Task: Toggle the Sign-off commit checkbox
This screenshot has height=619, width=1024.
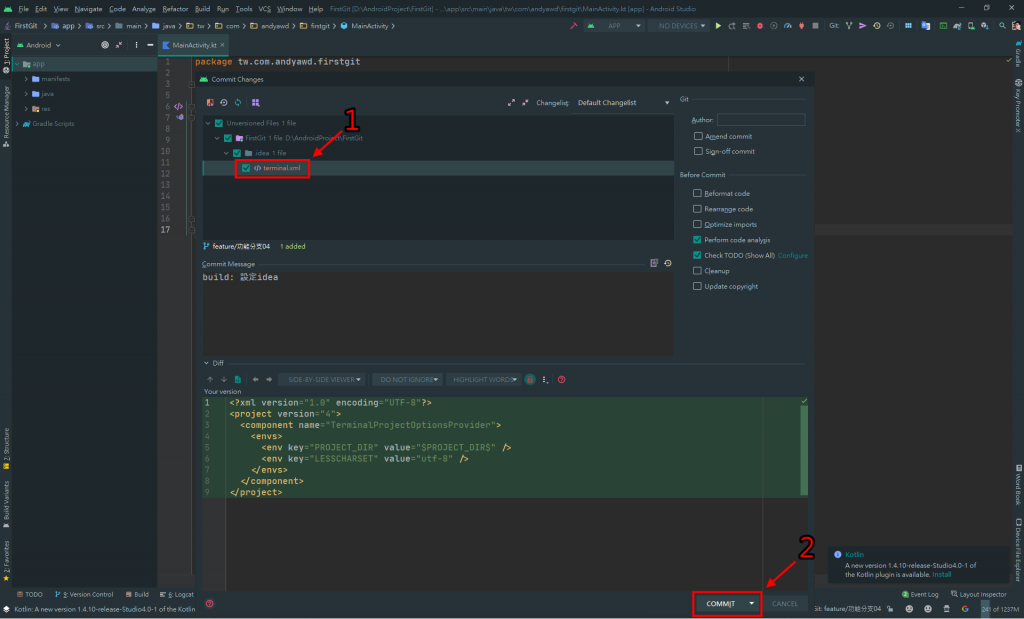Action: pyautogui.click(x=698, y=151)
